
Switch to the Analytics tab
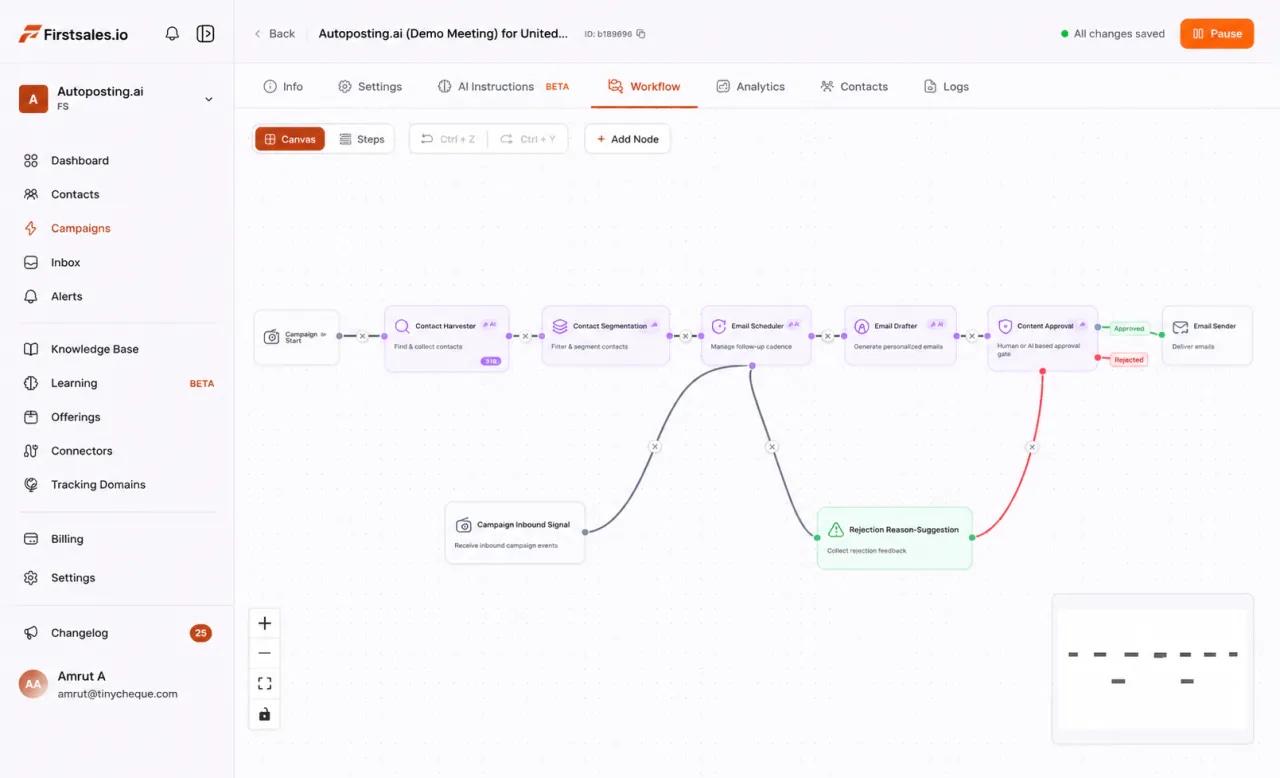point(751,87)
